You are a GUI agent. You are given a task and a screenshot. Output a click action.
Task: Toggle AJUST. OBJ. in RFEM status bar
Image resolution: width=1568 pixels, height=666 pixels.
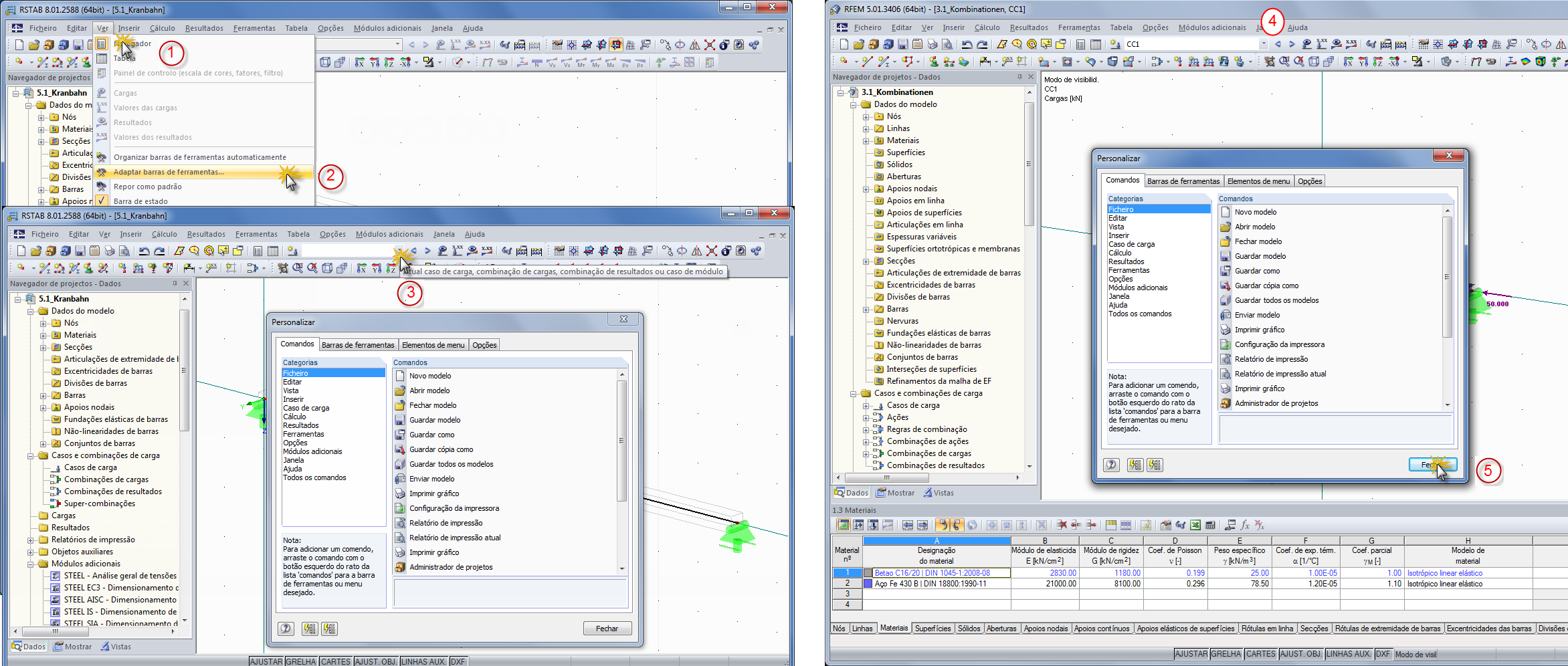coord(1300,654)
